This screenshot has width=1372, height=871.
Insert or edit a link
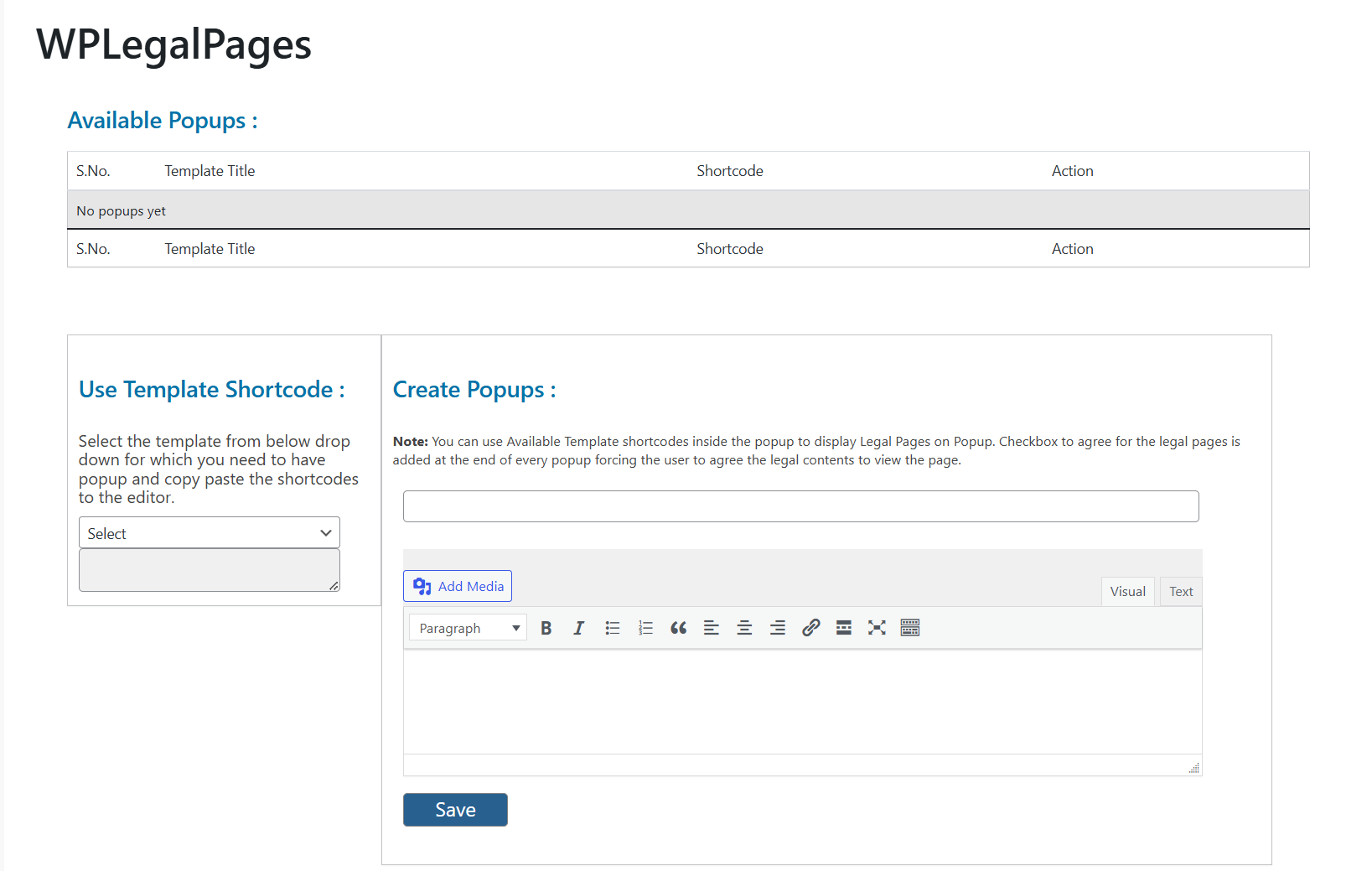coord(810,628)
